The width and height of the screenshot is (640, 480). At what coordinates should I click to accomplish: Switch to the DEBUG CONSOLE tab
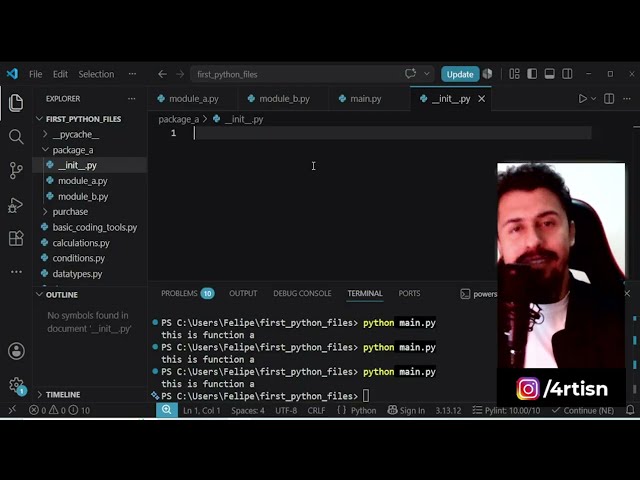[302, 293]
